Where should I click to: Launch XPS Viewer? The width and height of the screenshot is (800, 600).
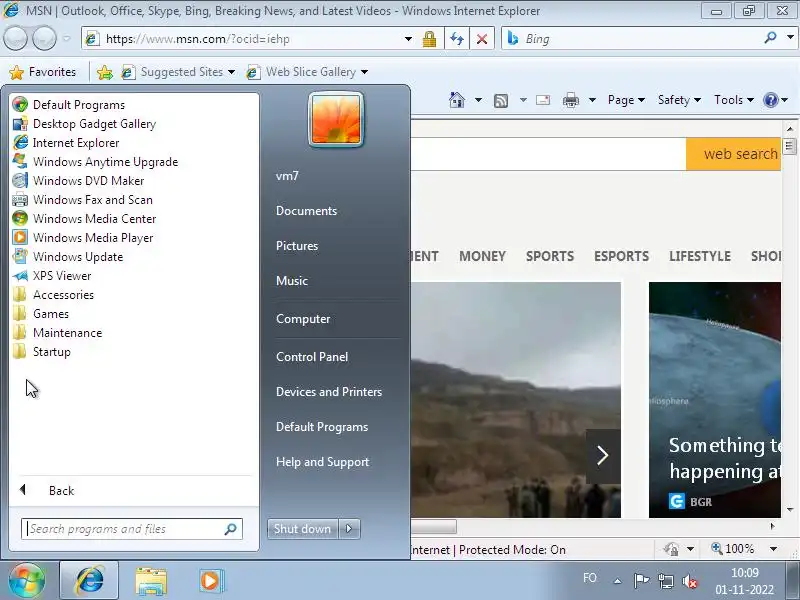click(52, 276)
